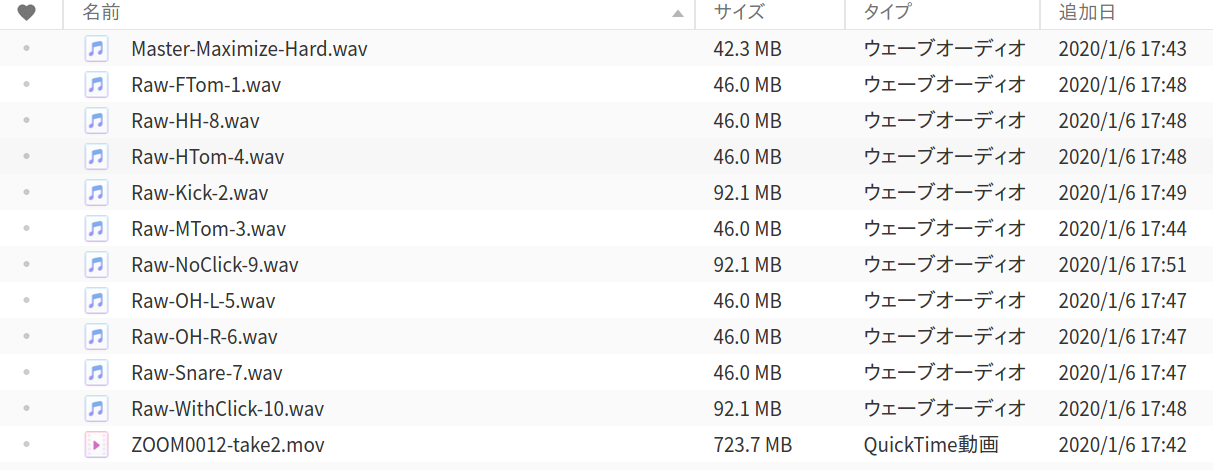Click the music note icon for Raw-FTom-1.wav
Screen dimensions: 1213x470
96,85
